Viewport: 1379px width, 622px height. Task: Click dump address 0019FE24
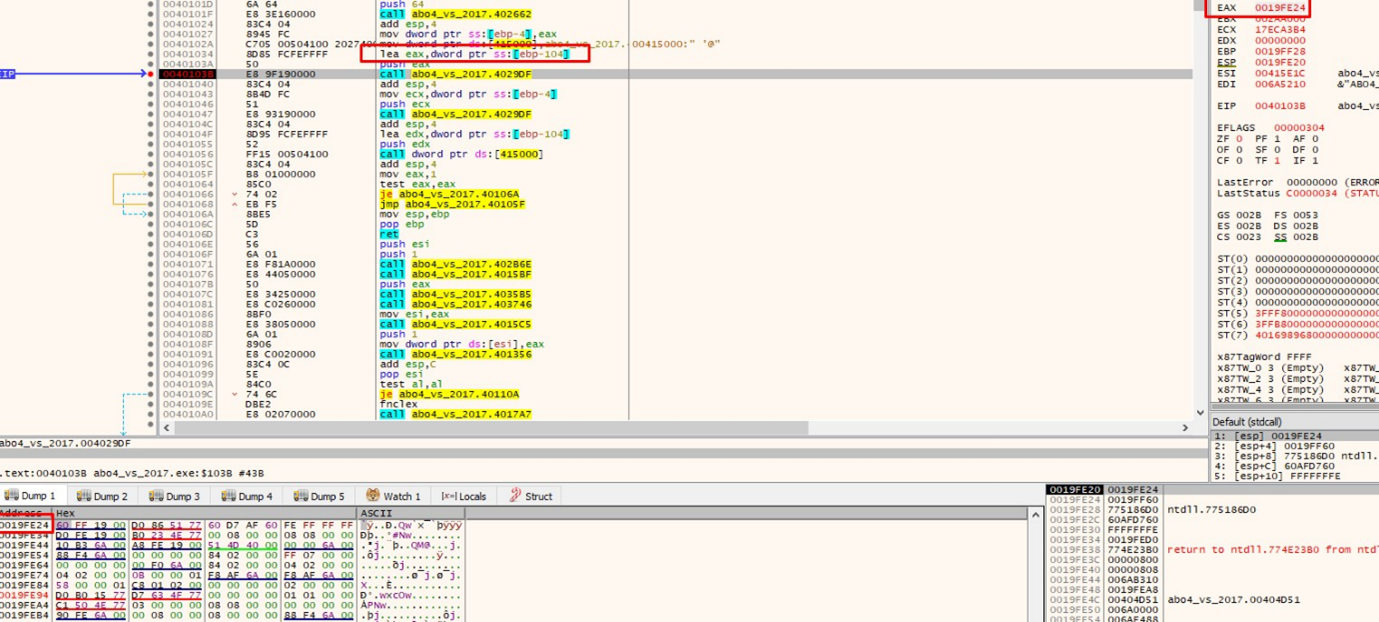25,524
